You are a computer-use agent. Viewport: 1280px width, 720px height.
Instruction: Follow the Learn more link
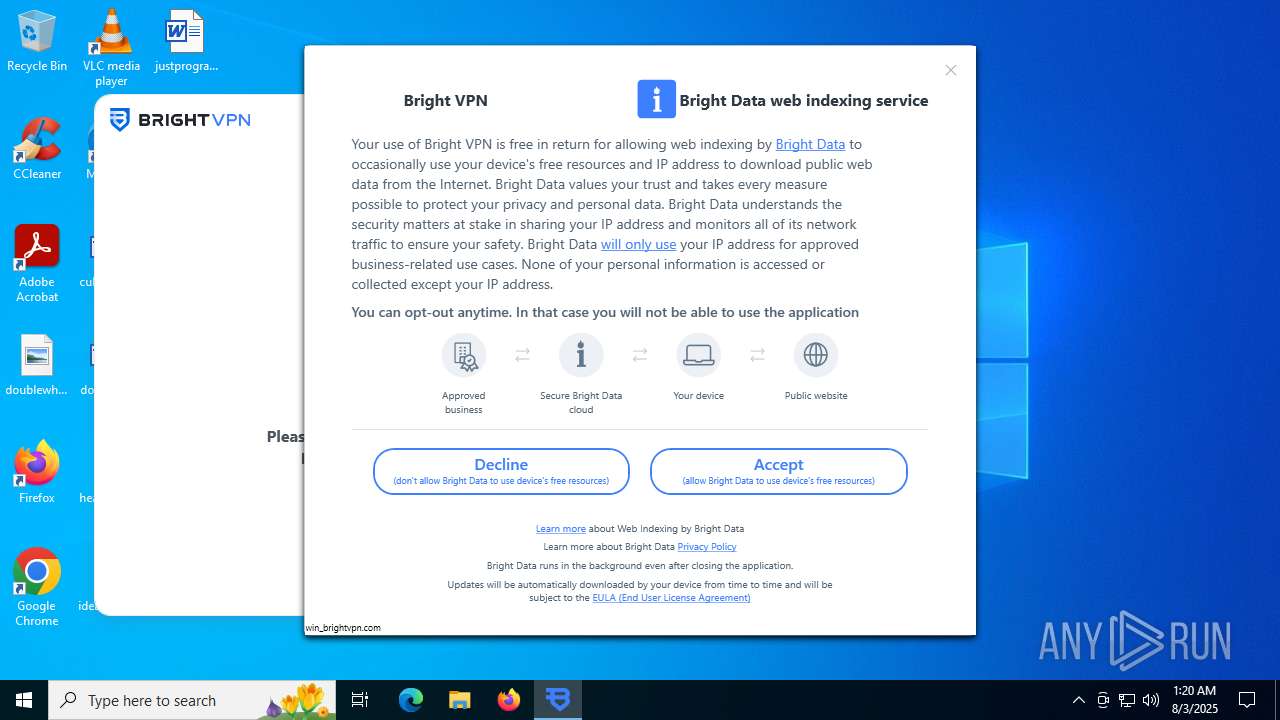pyautogui.click(x=560, y=529)
